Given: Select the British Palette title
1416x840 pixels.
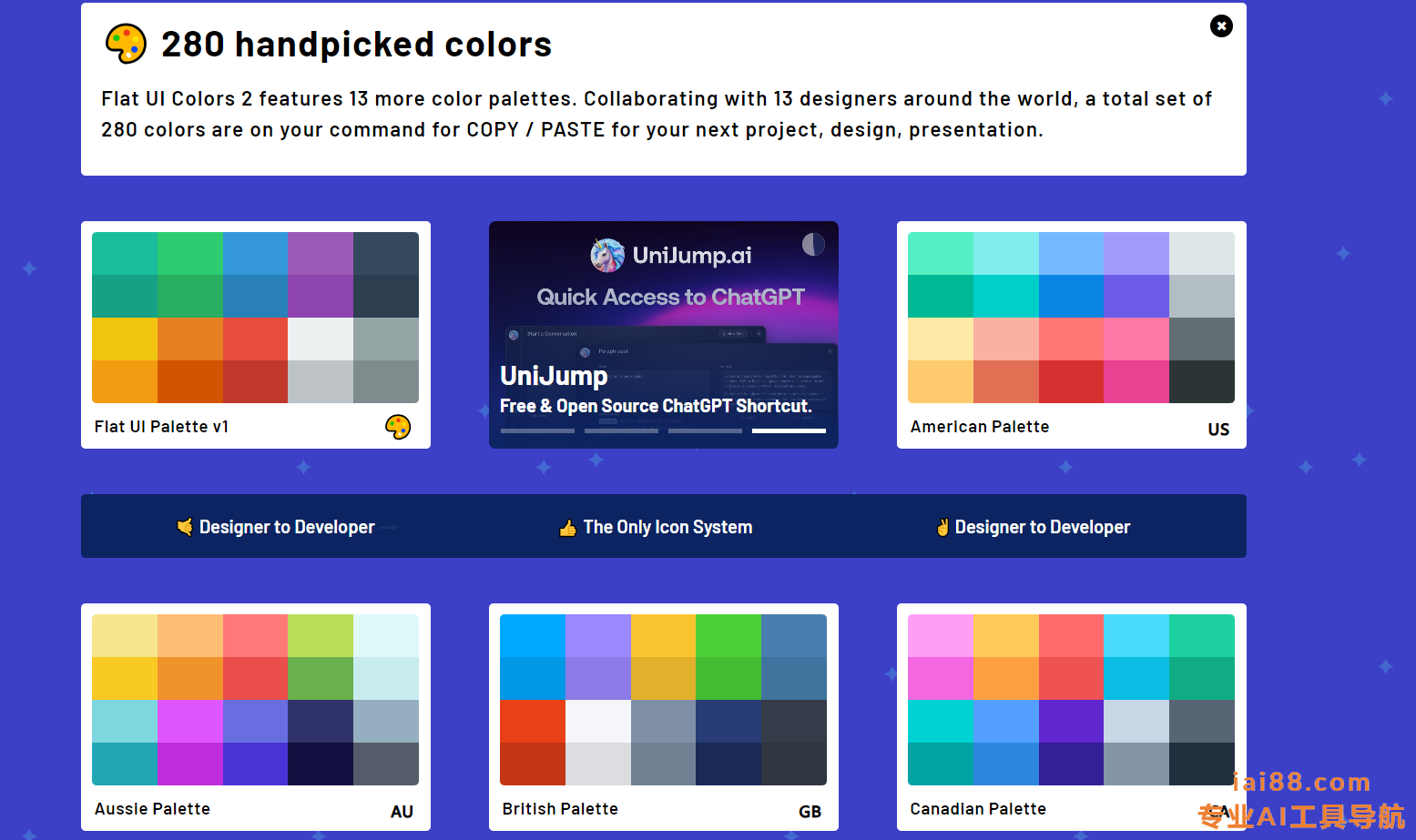Looking at the screenshot, I should (560, 809).
